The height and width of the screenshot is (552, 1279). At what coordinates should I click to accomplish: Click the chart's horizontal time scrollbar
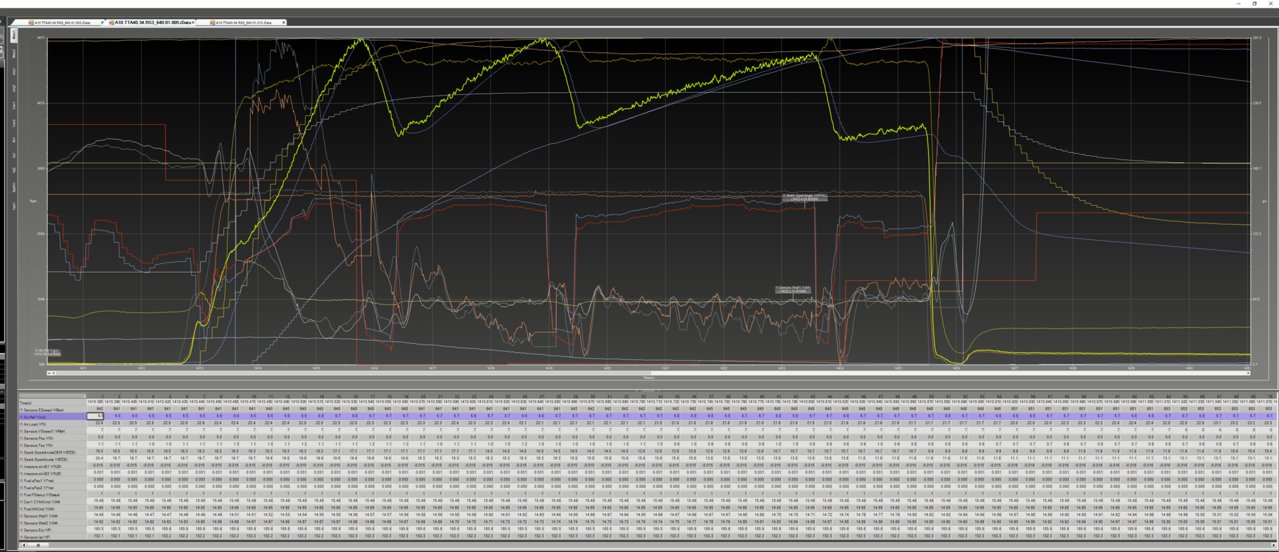[x=648, y=373]
